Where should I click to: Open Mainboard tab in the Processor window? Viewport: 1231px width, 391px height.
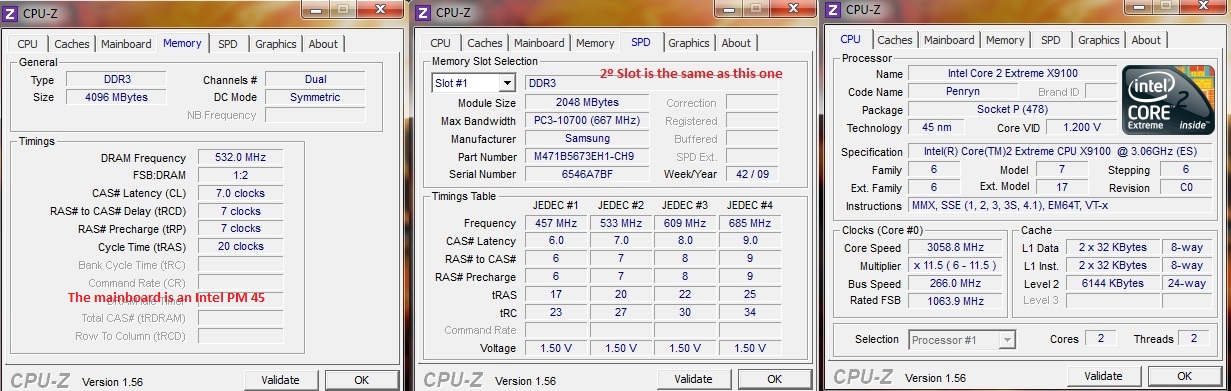click(x=949, y=40)
